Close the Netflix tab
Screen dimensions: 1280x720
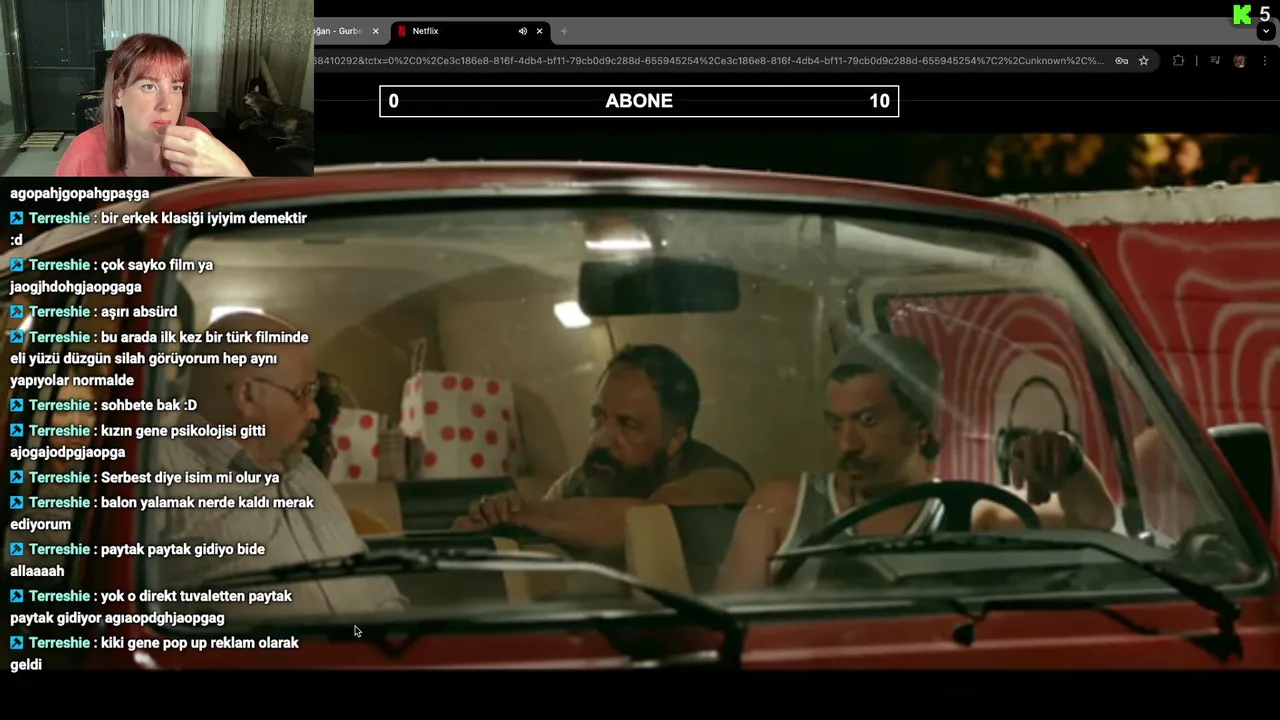539,31
